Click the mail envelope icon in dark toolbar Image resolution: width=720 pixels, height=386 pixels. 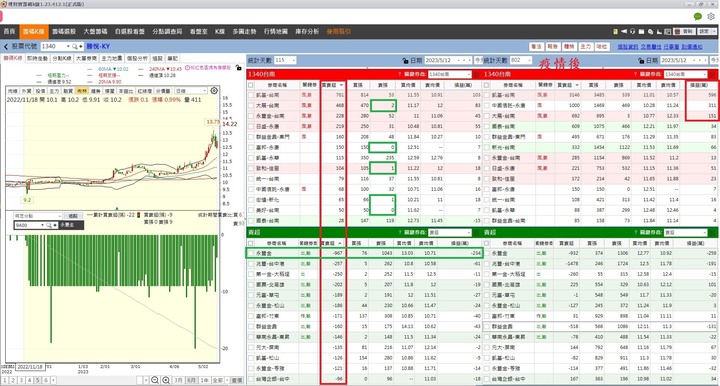tap(641, 32)
